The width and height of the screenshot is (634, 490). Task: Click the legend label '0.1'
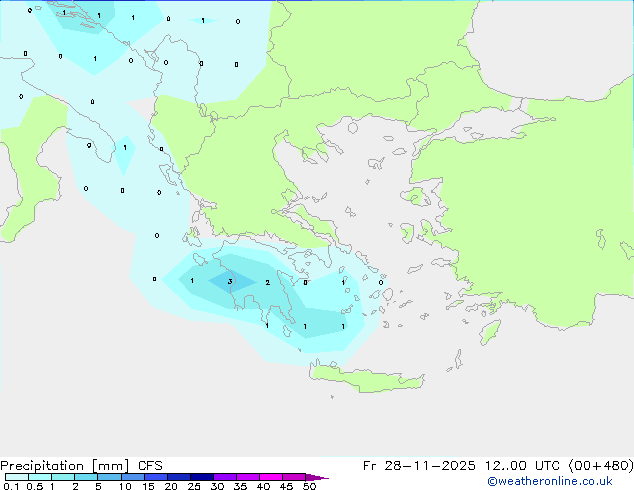[x=11, y=486]
